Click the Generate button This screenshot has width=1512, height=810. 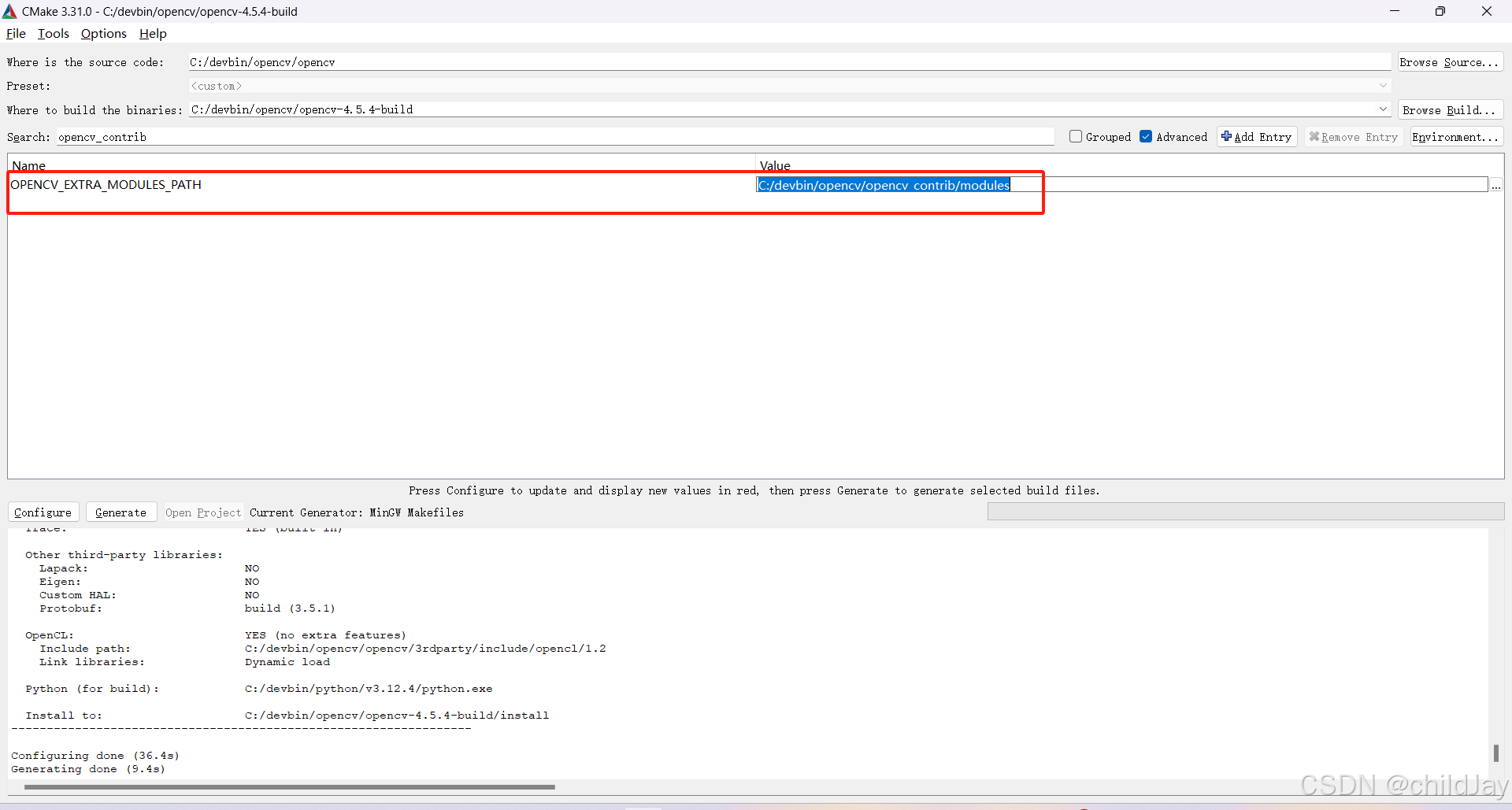point(120,512)
